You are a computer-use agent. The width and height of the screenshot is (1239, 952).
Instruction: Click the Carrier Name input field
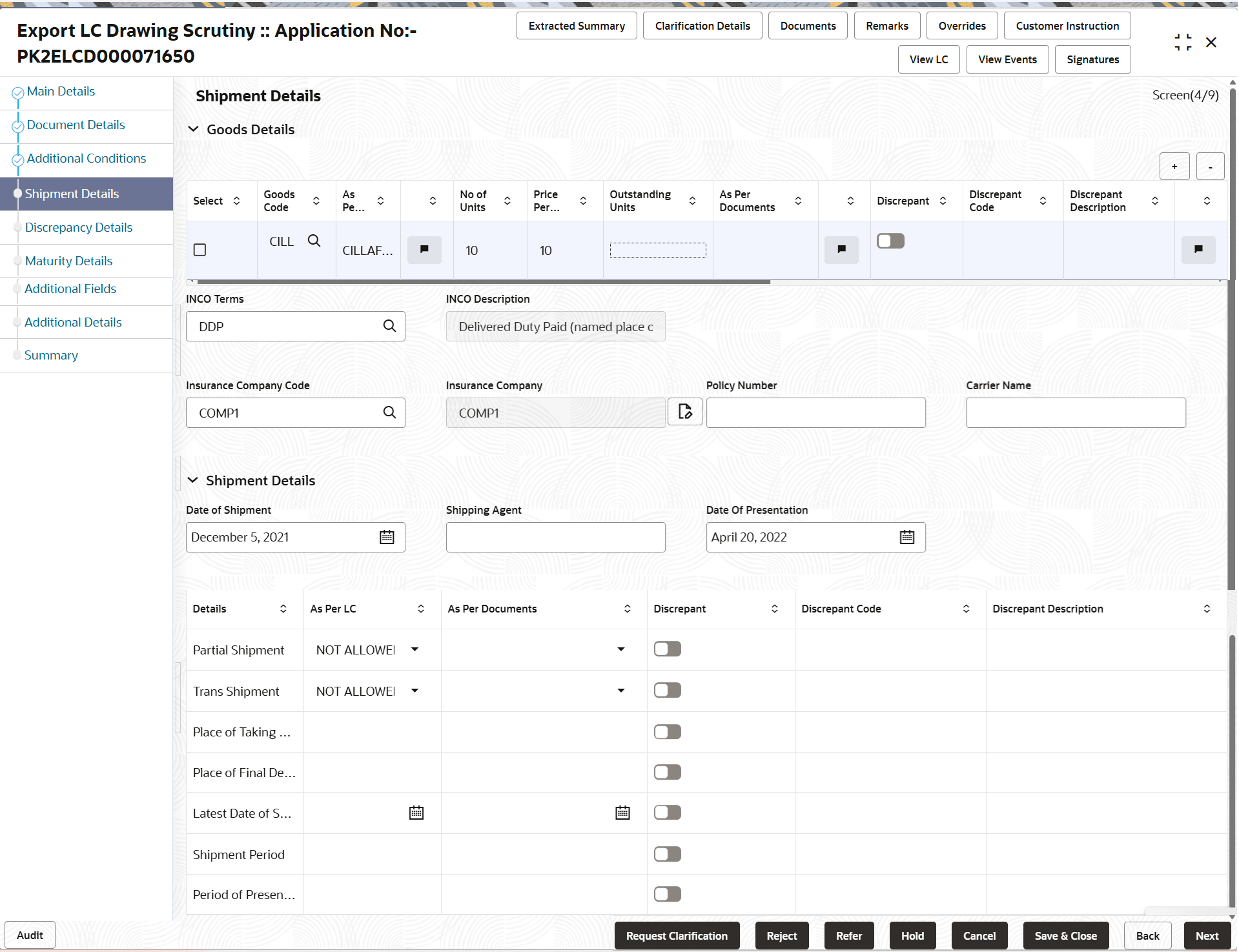(1076, 412)
